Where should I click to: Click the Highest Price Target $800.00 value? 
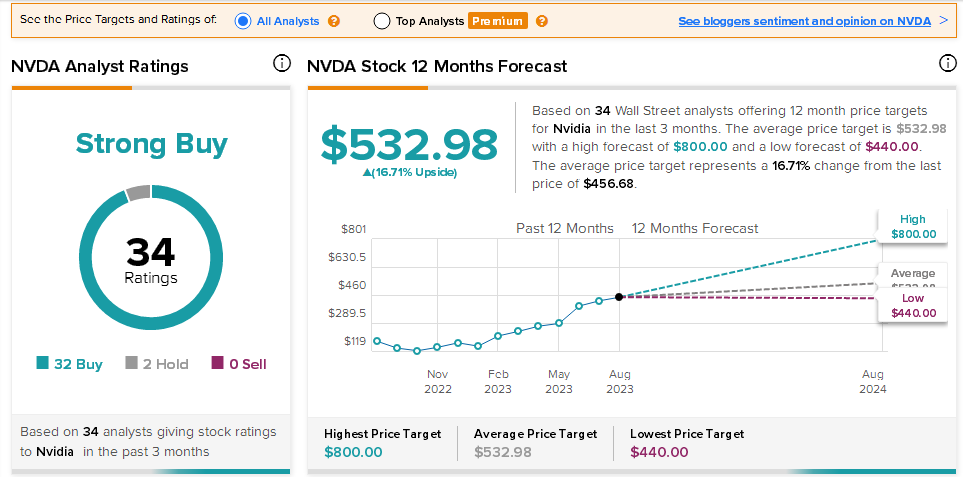(353, 452)
